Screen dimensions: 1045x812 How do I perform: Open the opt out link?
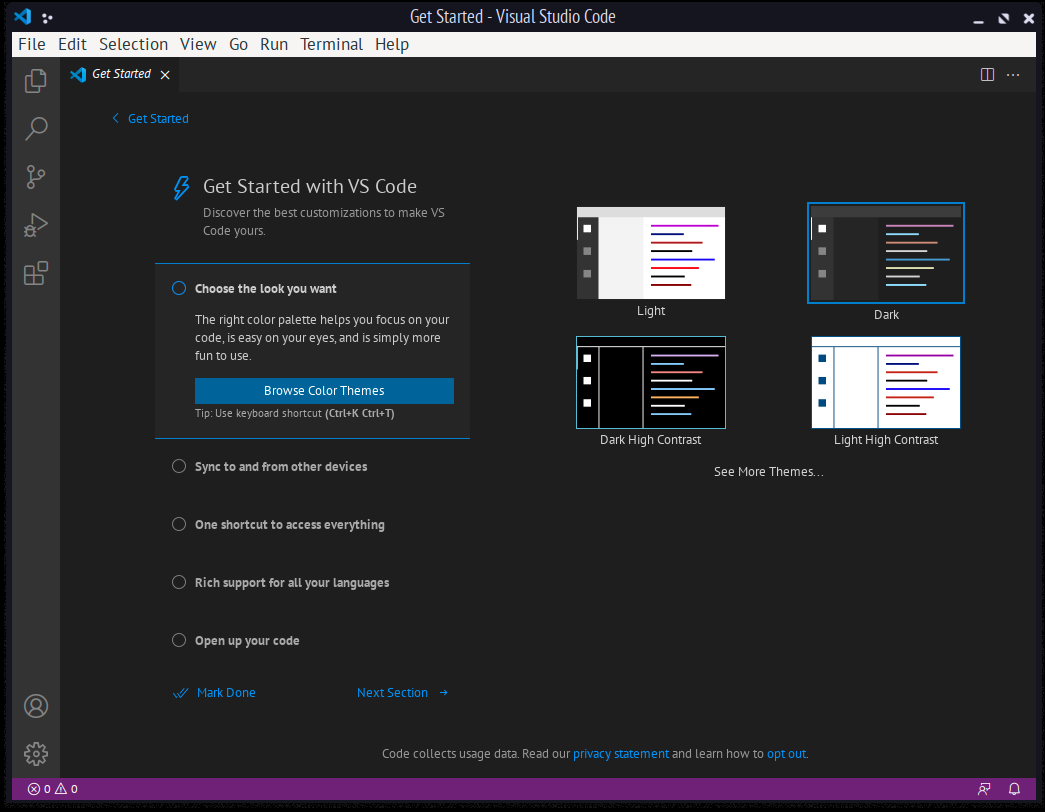point(786,753)
